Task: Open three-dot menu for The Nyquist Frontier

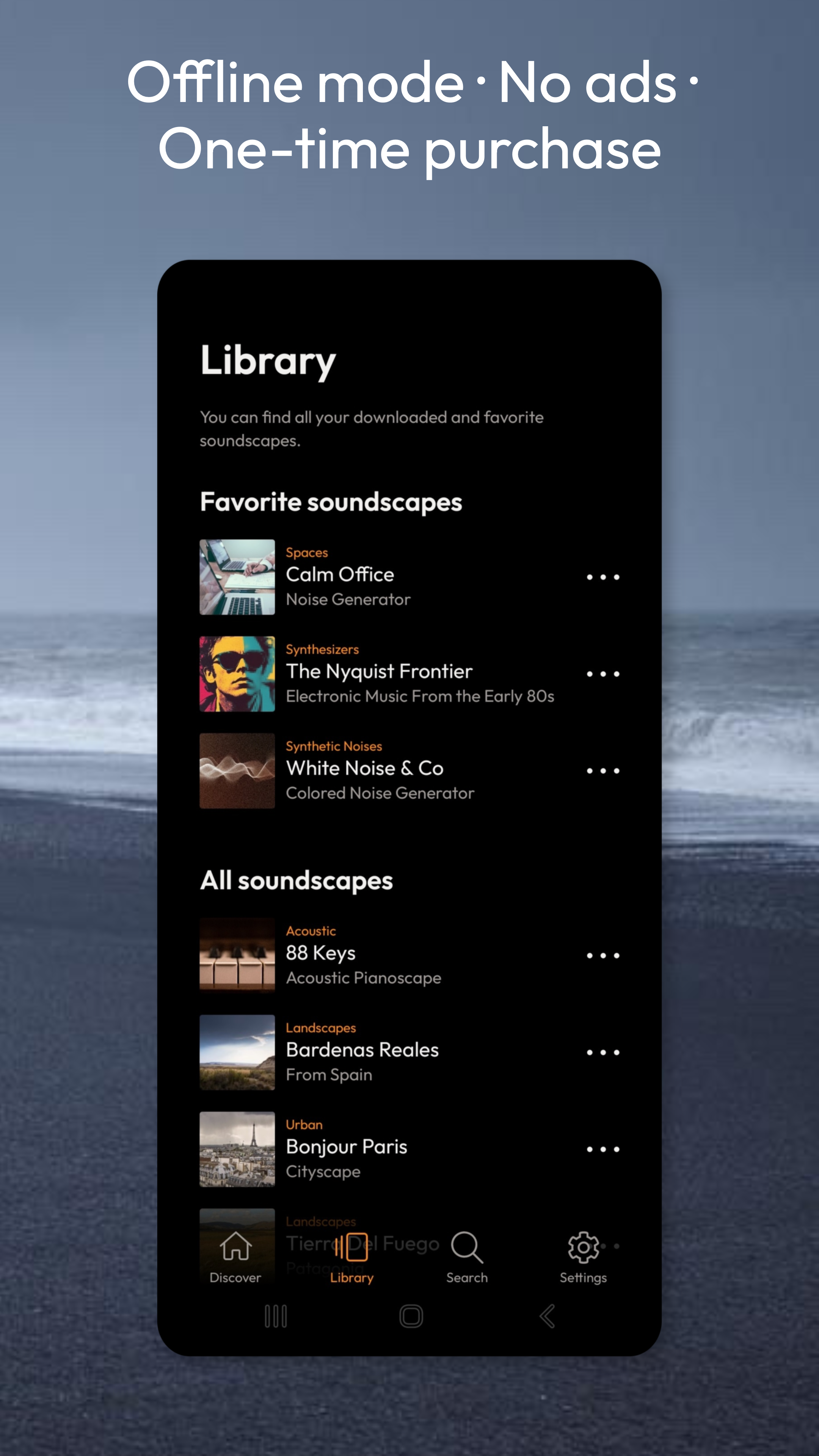Action: [x=603, y=674]
